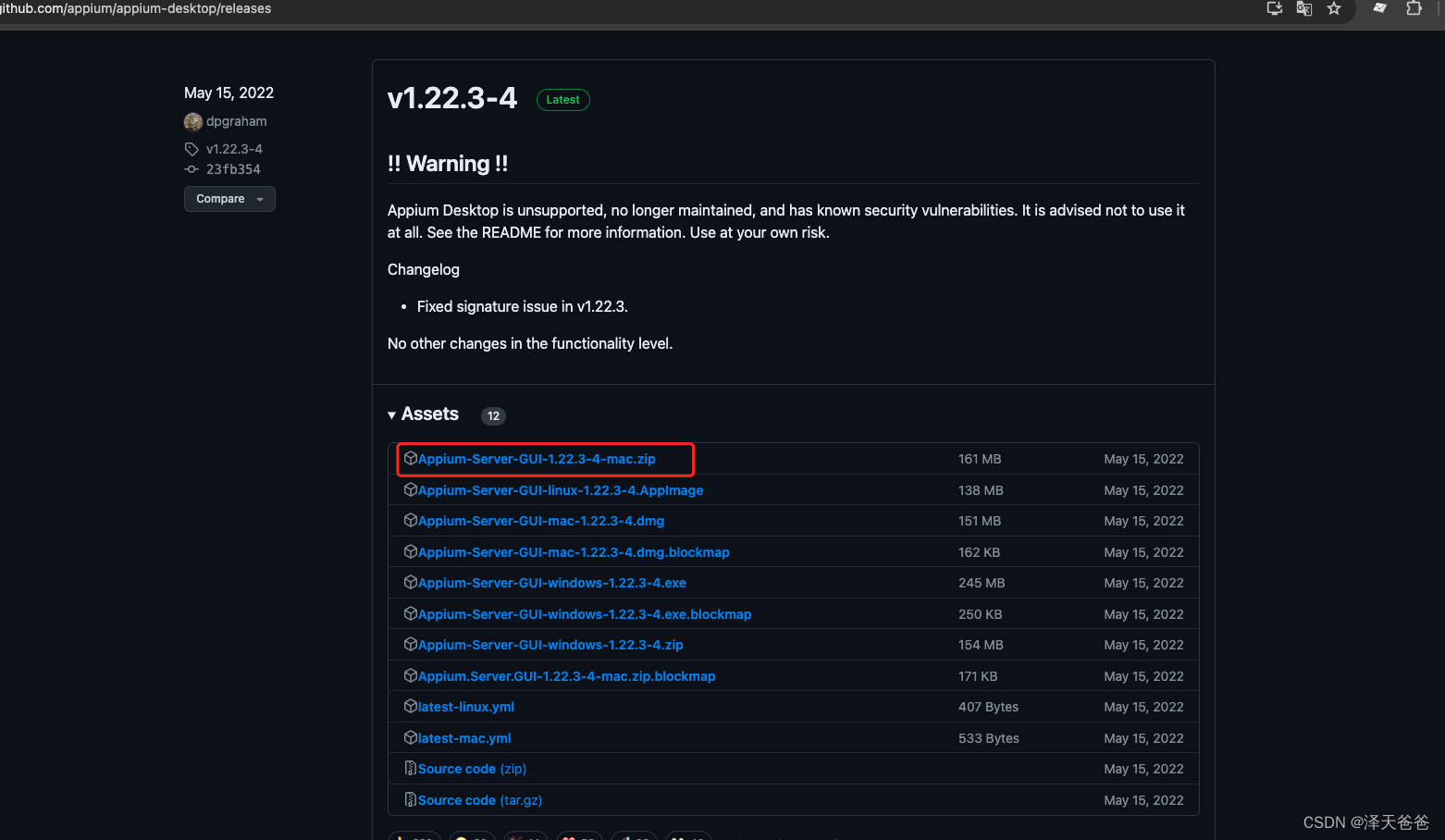Click the 533 Bytes file size text
This screenshot has width=1445, height=840.
[x=989, y=738]
